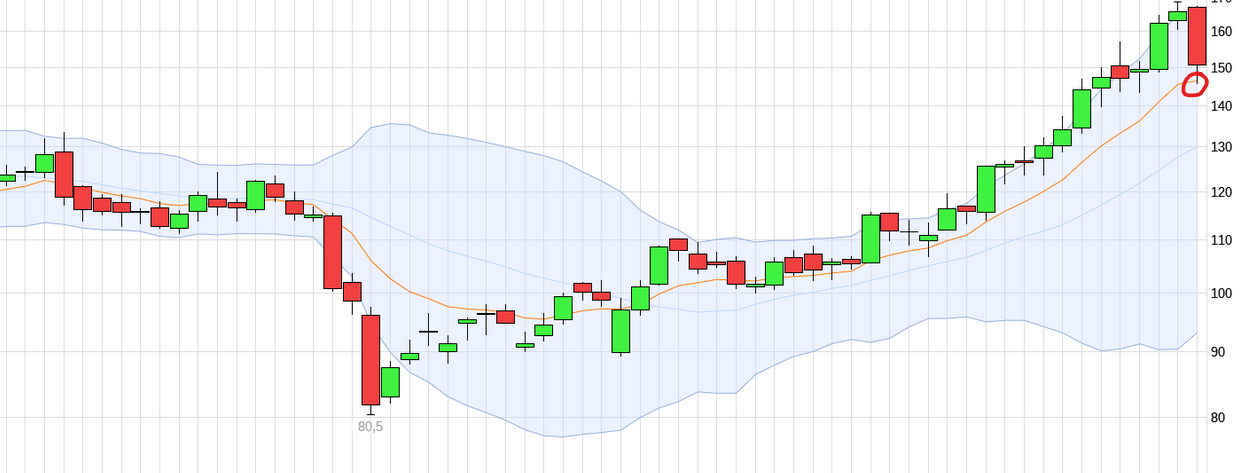
Task: Select the large red candle above the 80,5 low
Action: [371, 359]
